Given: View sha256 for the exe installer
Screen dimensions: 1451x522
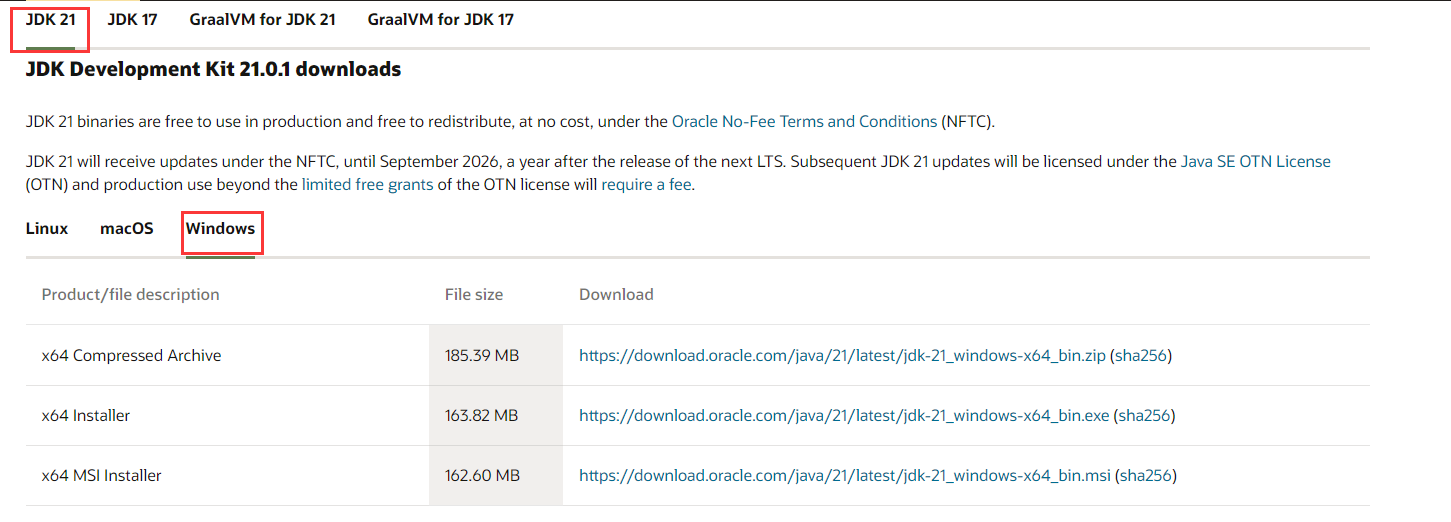Looking at the screenshot, I should click(1145, 415).
